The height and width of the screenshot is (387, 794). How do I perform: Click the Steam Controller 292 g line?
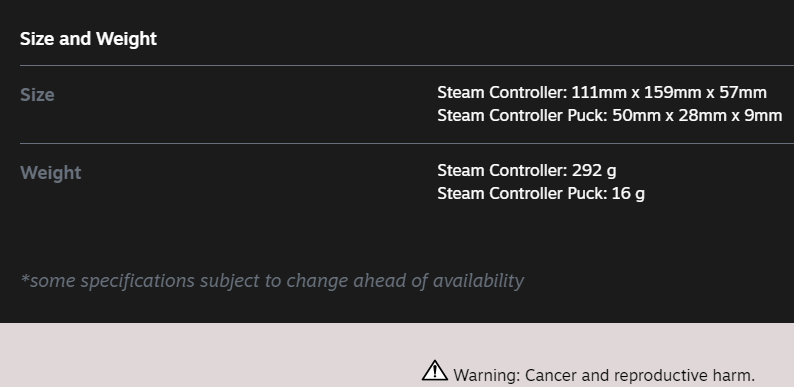click(527, 171)
